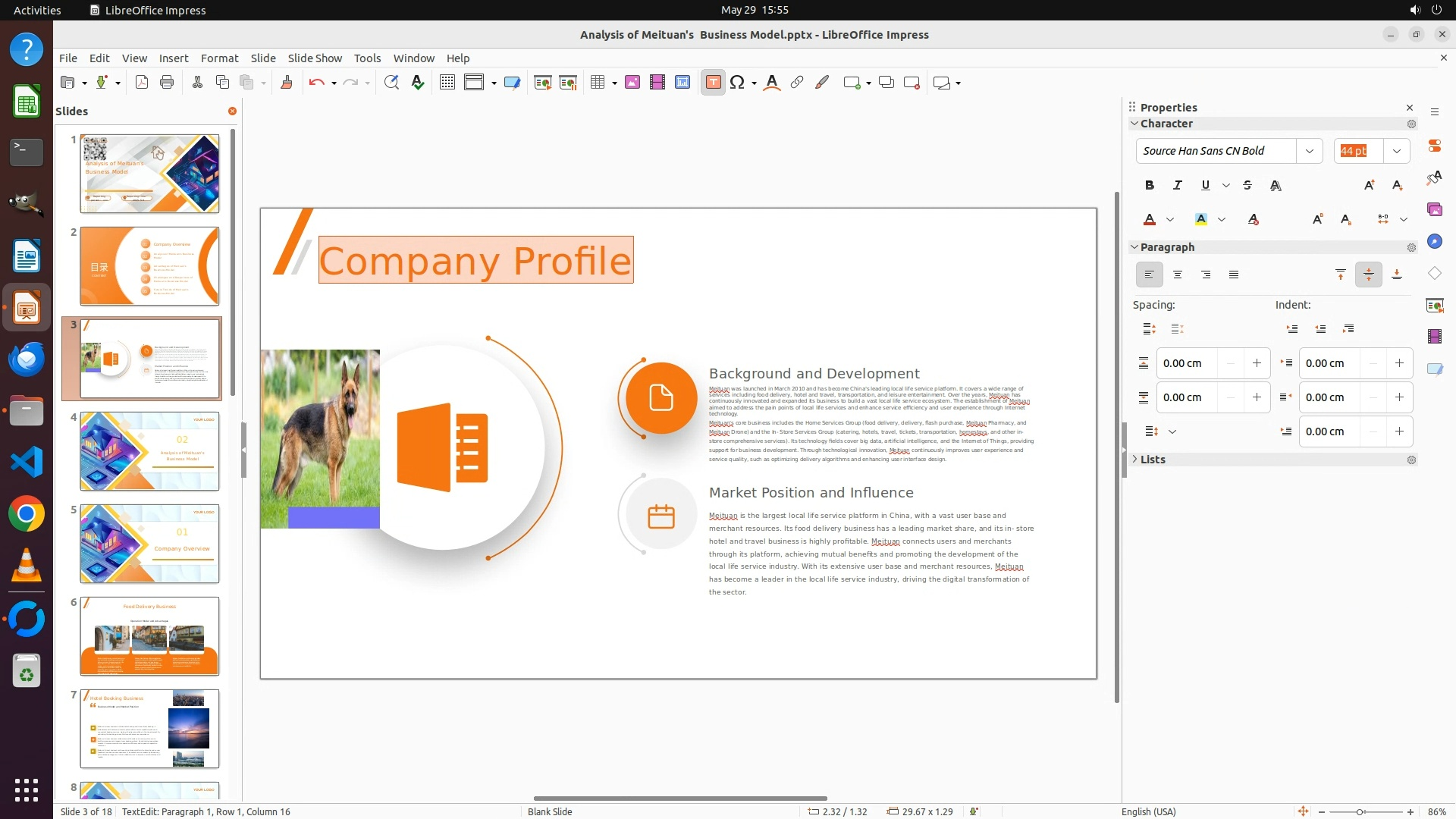Image resolution: width=1456 pixels, height=819 pixels.
Task: Open the Format menu
Action: pos(219,58)
